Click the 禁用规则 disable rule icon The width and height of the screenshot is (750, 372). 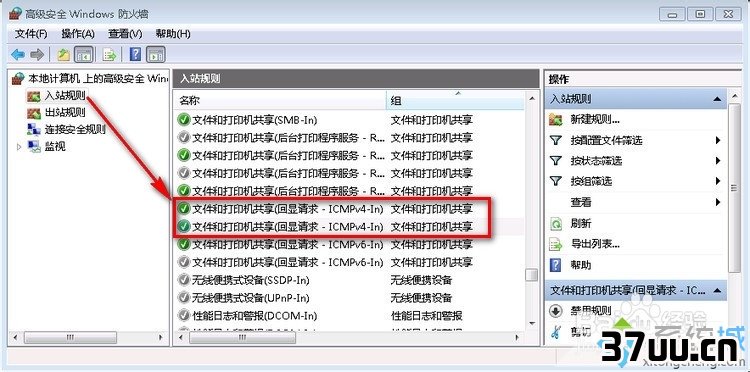pyautogui.click(x=555, y=311)
